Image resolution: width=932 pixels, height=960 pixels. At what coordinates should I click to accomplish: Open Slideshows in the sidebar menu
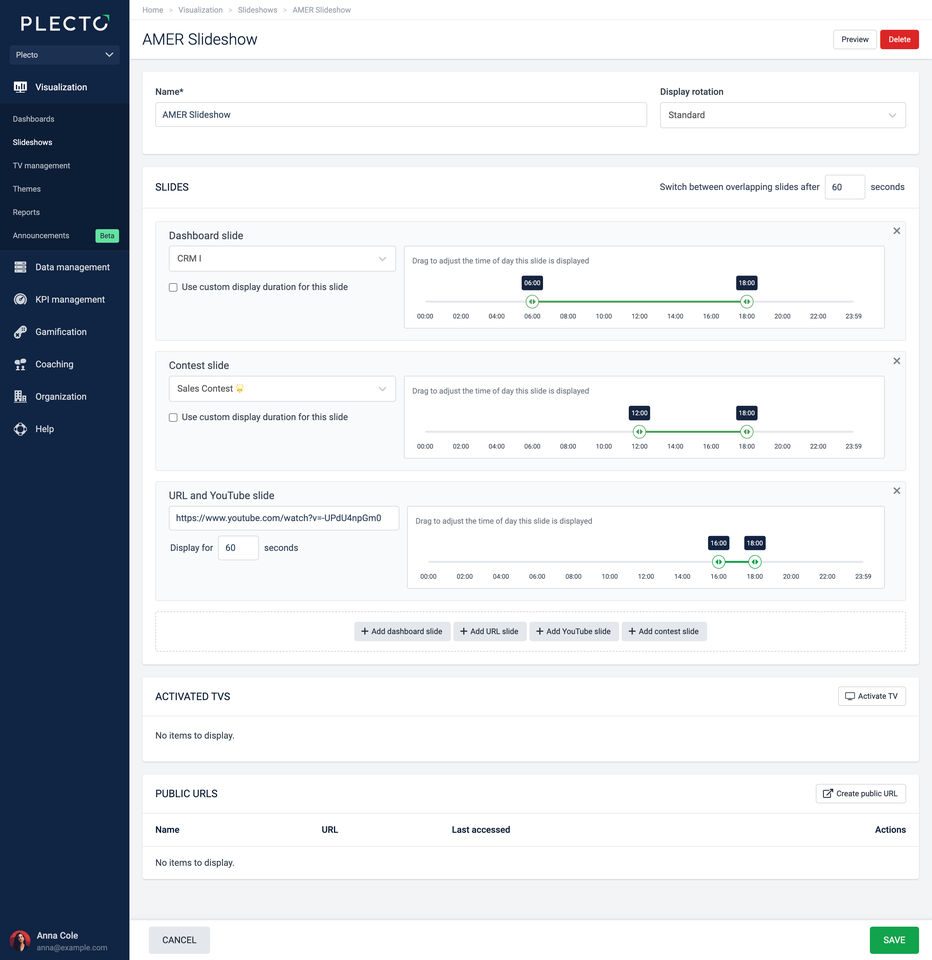pyautogui.click(x=33, y=142)
